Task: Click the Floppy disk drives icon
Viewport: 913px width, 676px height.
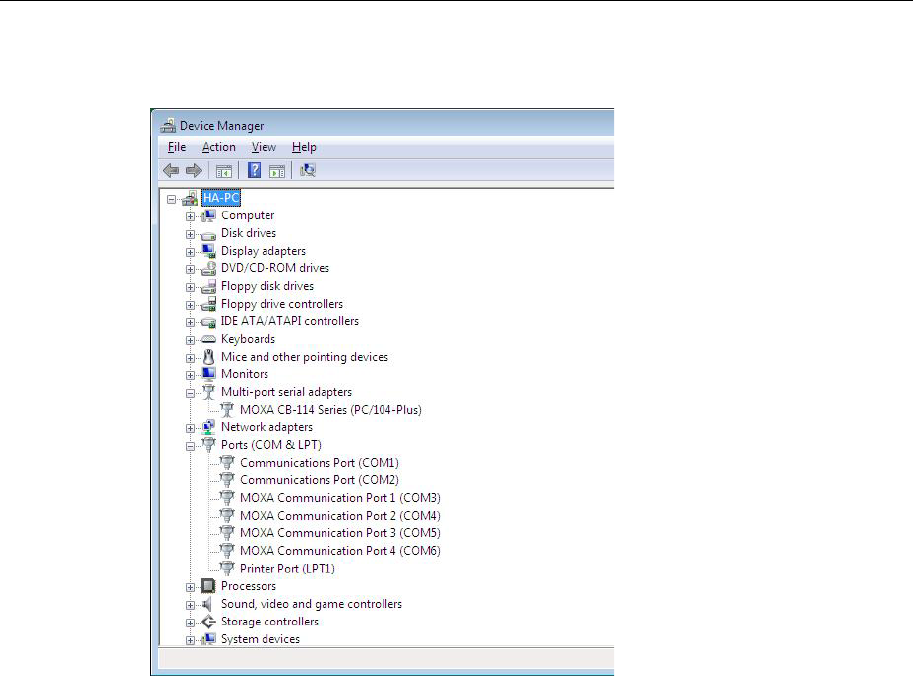Action: click(x=208, y=286)
